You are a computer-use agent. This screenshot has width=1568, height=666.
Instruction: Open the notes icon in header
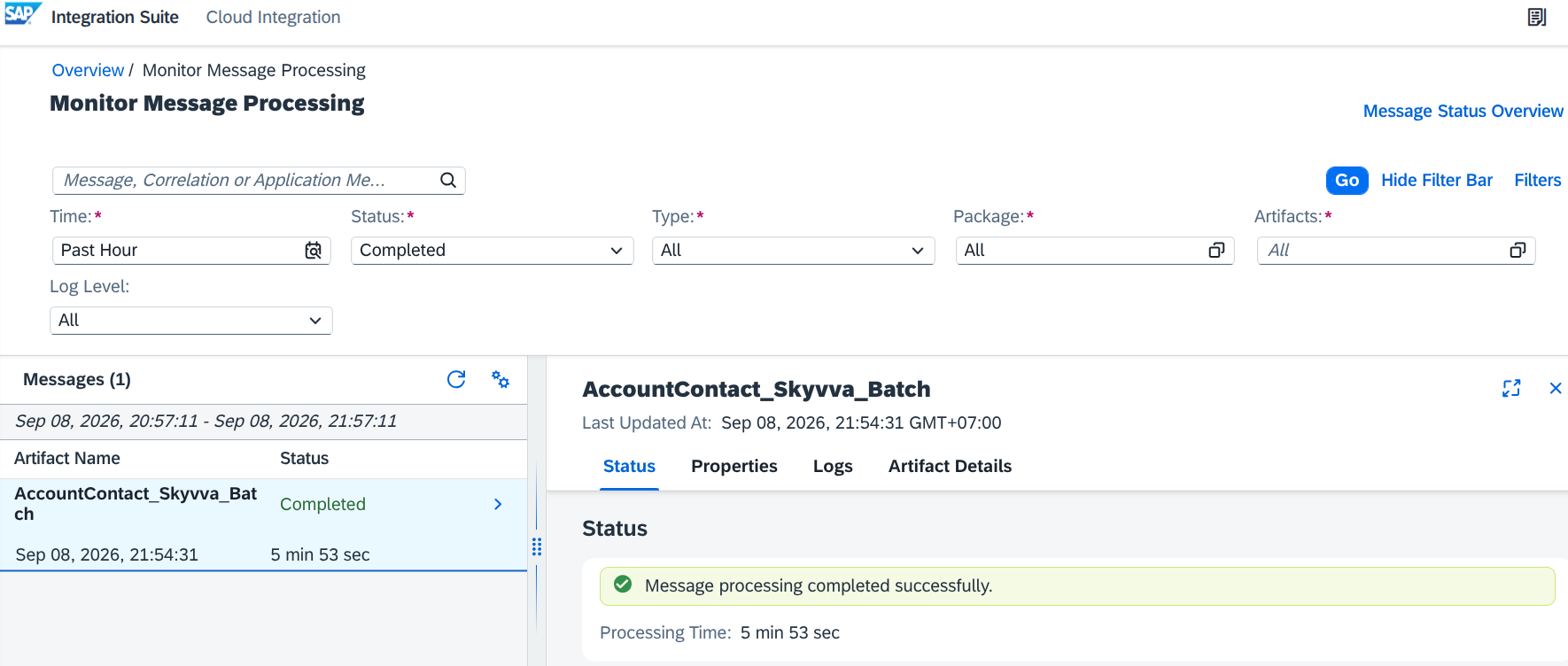pos(1537,17)
